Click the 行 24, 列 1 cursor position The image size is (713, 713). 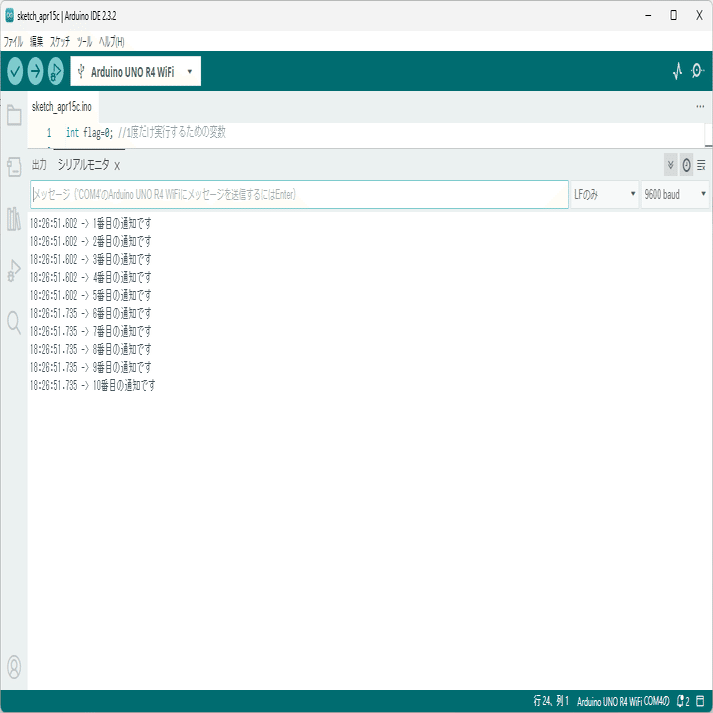pos(551,701)
